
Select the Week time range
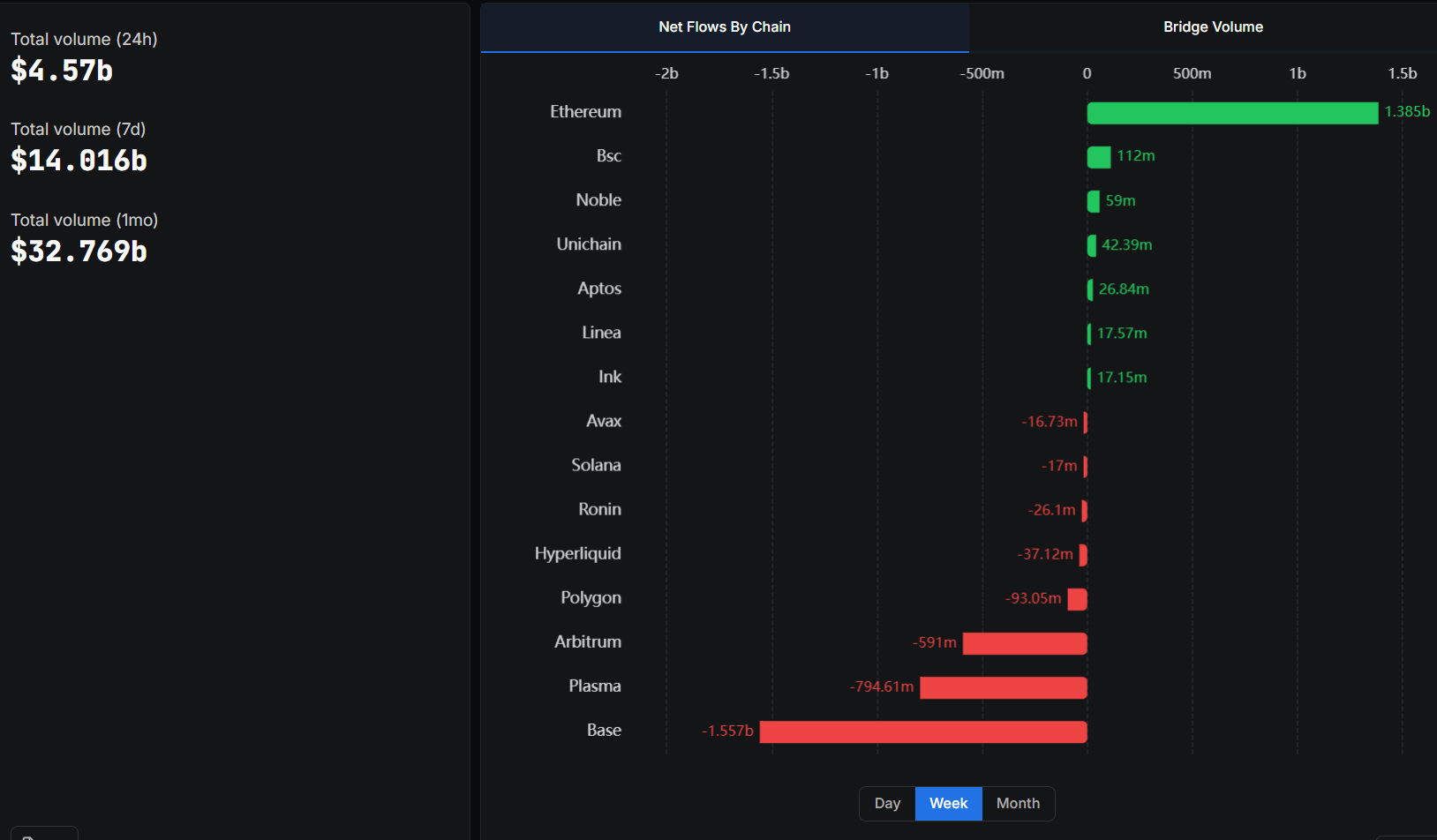948,803
